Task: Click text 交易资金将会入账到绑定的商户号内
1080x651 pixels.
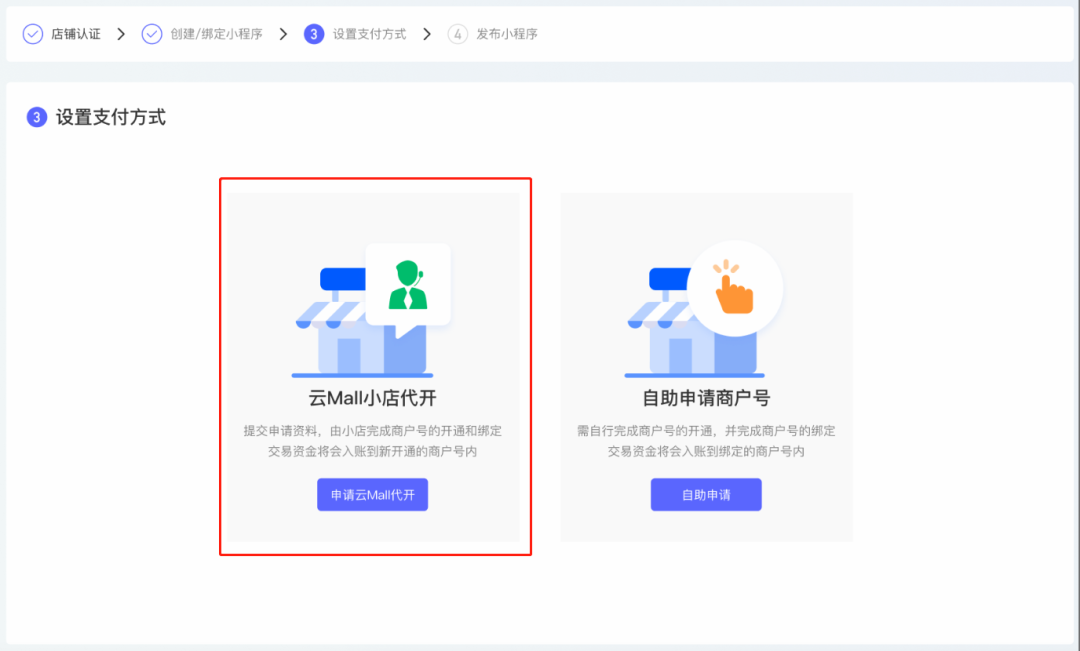Action: point(706,451)
